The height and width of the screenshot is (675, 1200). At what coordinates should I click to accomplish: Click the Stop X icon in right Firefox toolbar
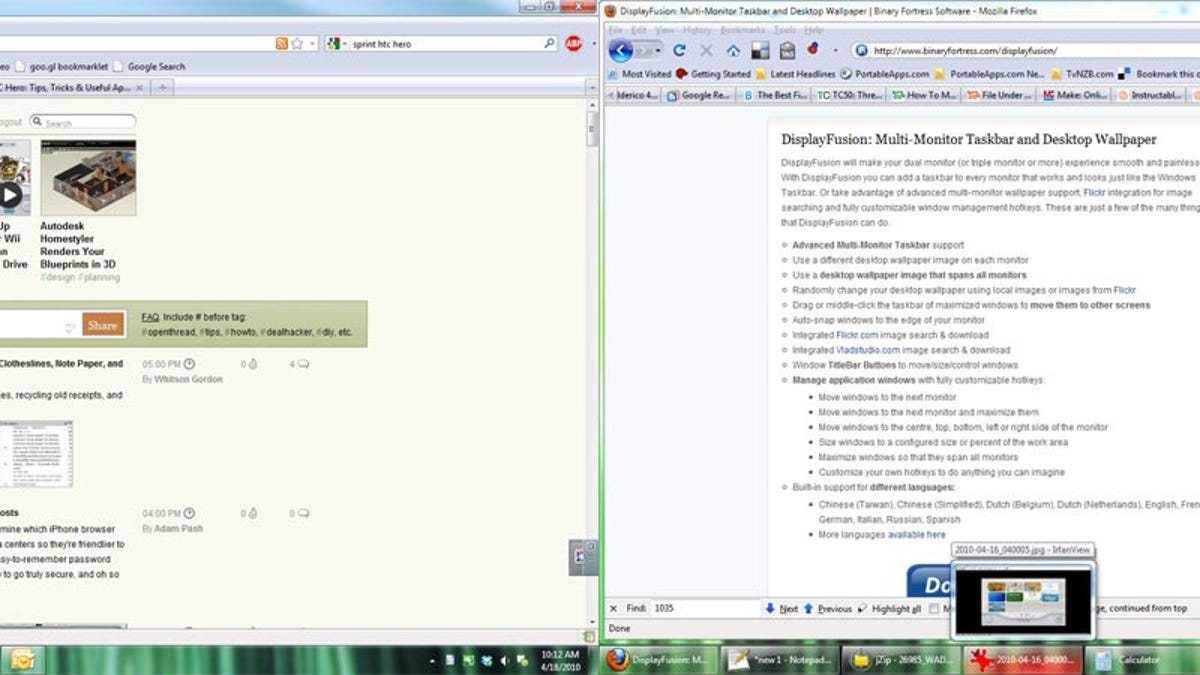(x=706, y=50)
